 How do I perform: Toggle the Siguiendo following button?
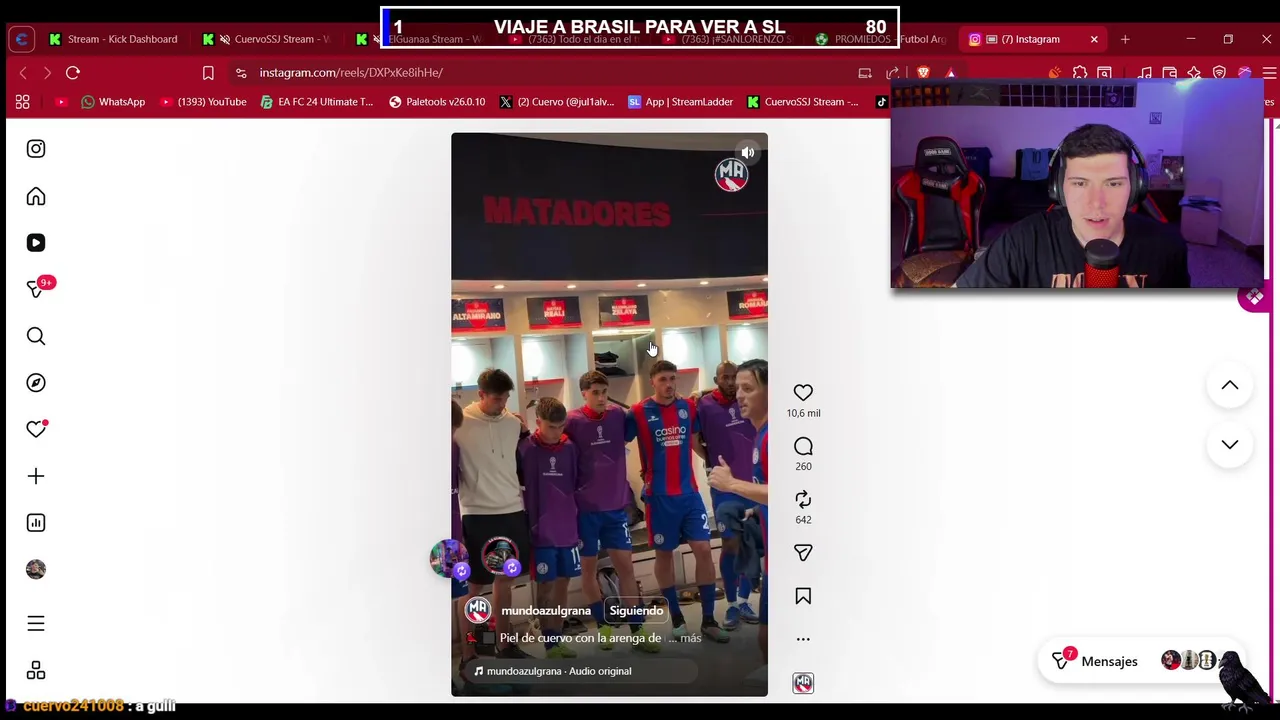[636, 610]
